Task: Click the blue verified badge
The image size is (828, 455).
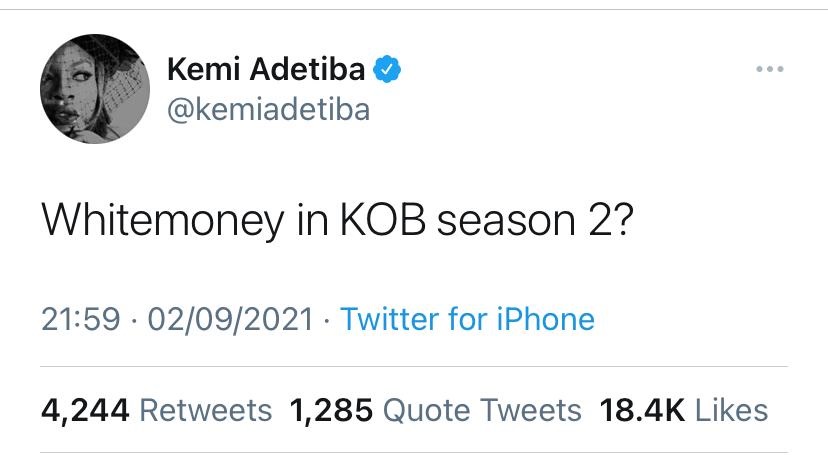Action: (387, 70)
